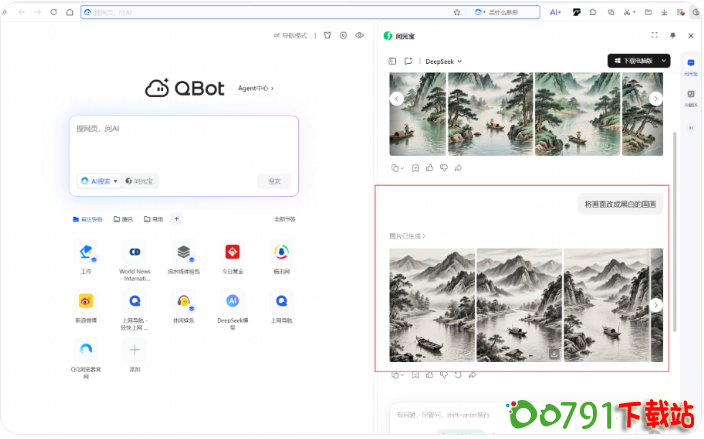Open the World News shortcut tile
The width and height of the screenshot is (704, 439).
pyautogui.click(x=135, y=252)
